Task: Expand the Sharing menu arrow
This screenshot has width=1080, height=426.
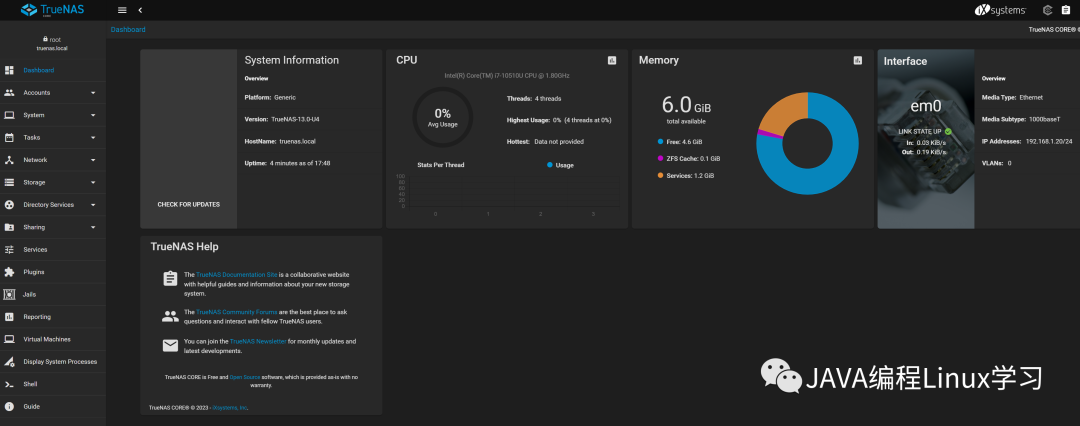Action: (x=93, y=227)
